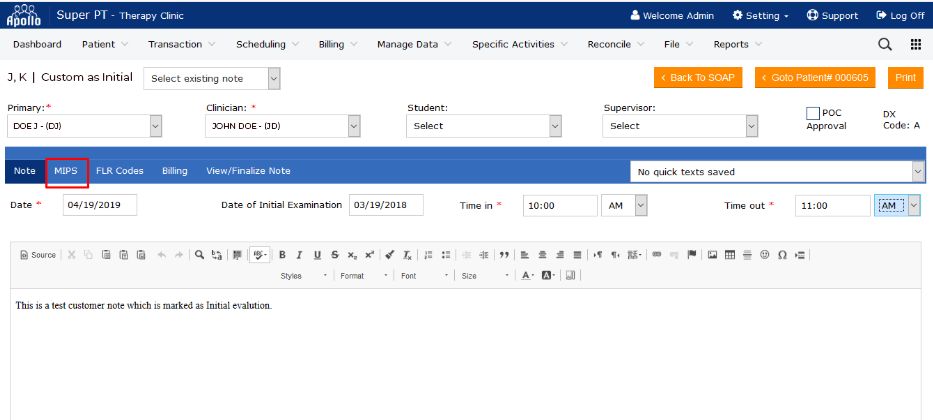Tick the POC Approval checkbox
933x420 pixels.
[x=813, y=114]
